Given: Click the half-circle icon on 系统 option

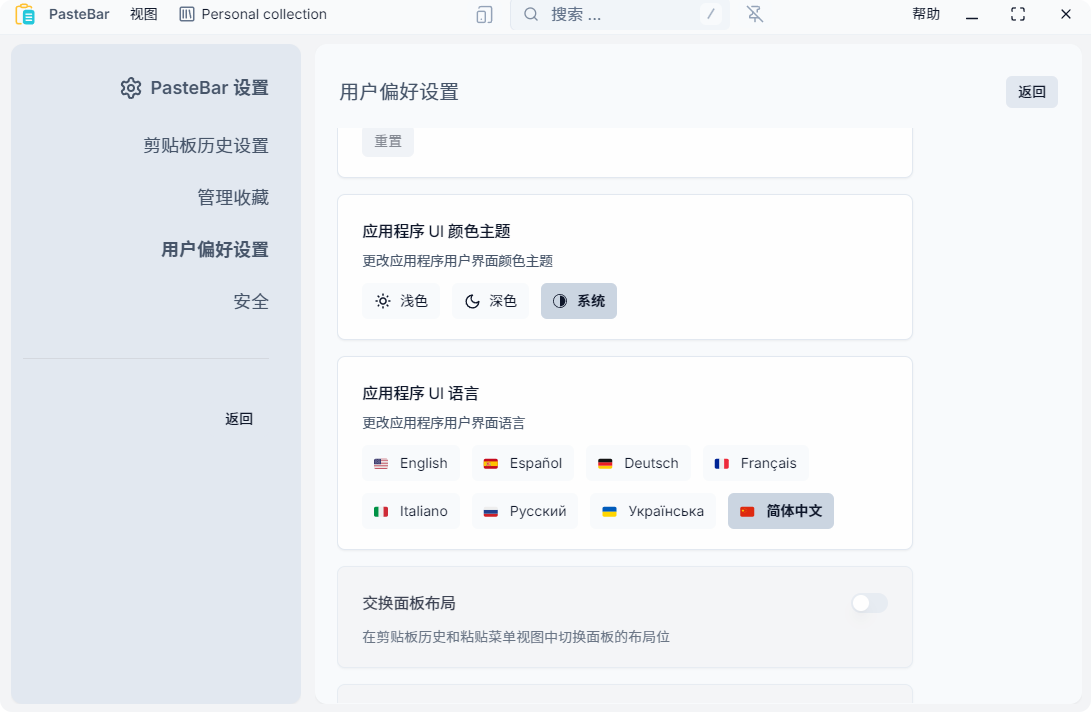Looking at the screenshot, I should [560, 301].
